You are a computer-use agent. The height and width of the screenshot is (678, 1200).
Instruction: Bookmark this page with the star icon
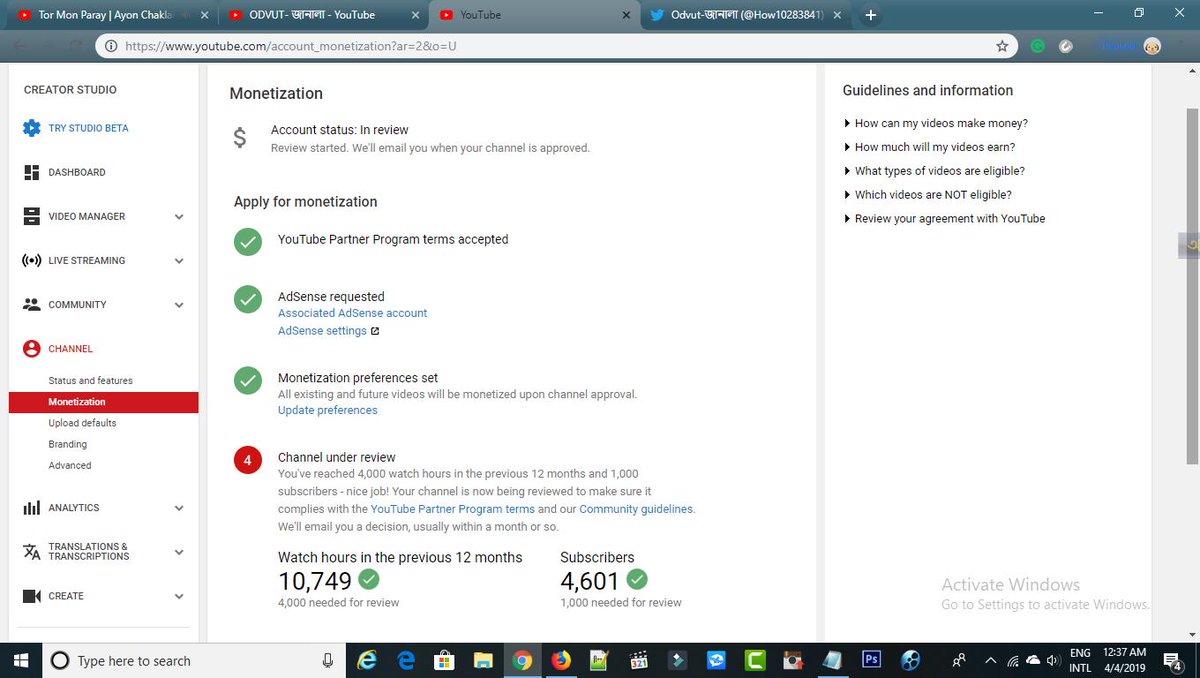[1002, 46]
